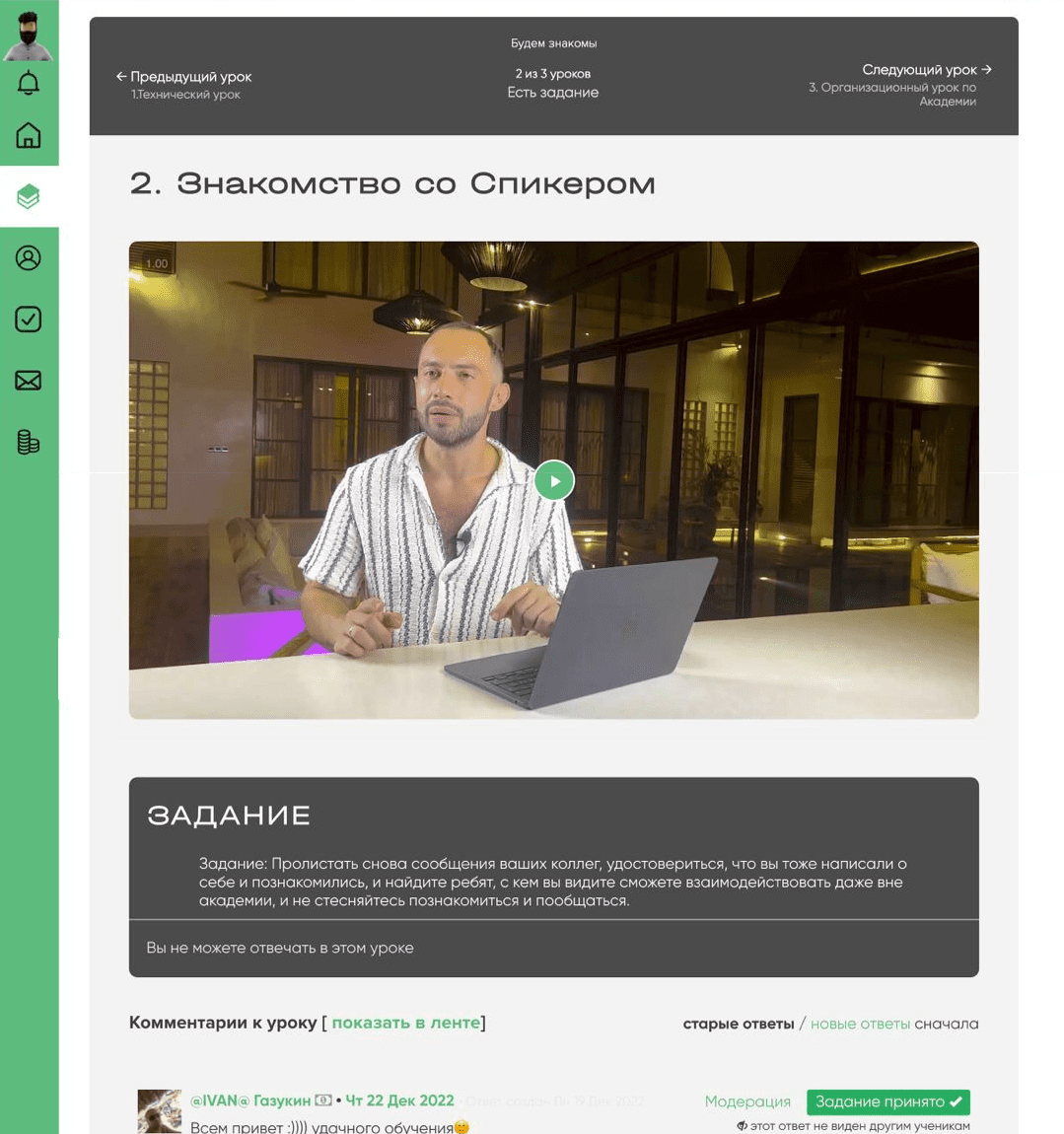The height and width of the screenshot is (1134, 1064).
Task: Sort comments by 'старые ответы'
Action: pyautogui.click(x=738, y=1025)
